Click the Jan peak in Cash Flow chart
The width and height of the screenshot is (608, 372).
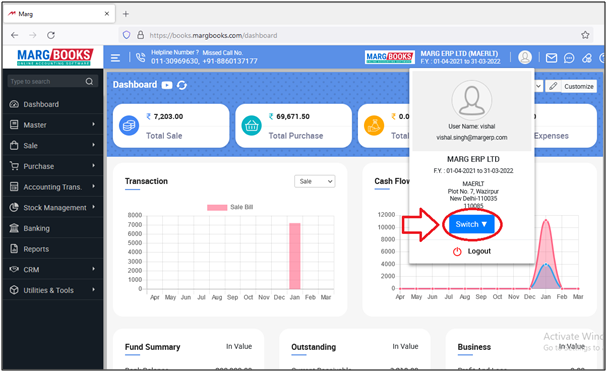[546, 221]
